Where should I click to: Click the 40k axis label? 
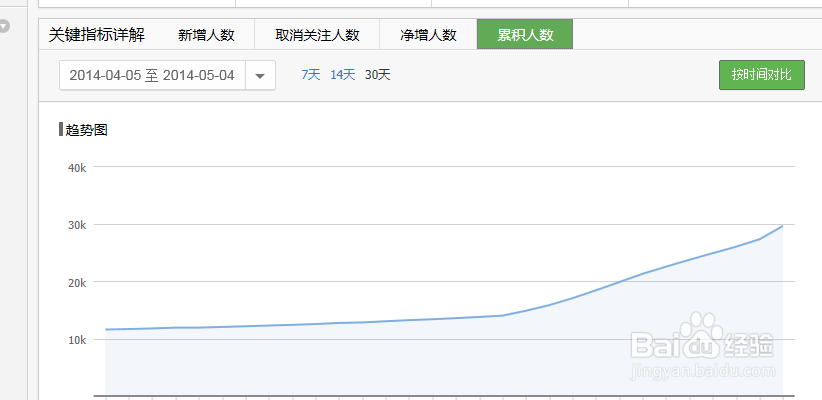(x=77, y=167)
